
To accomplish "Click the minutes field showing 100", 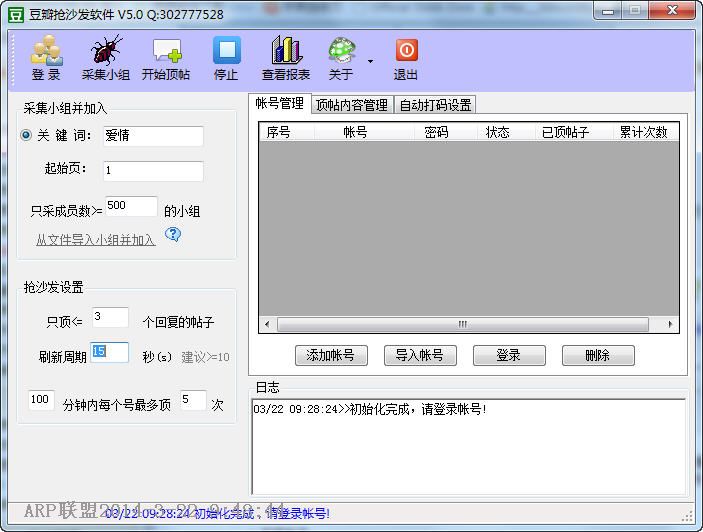I will (41, 400).
